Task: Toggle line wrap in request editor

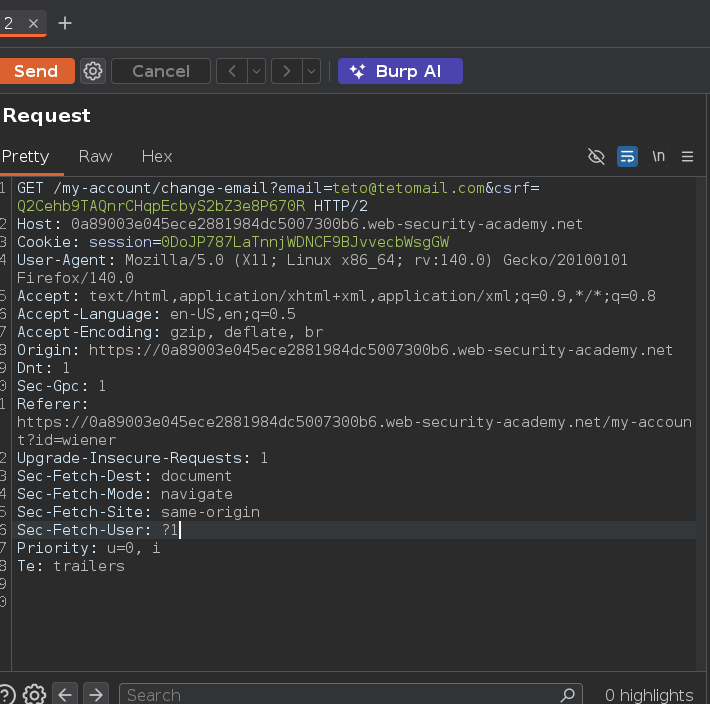Action: (x=628, y=157)
